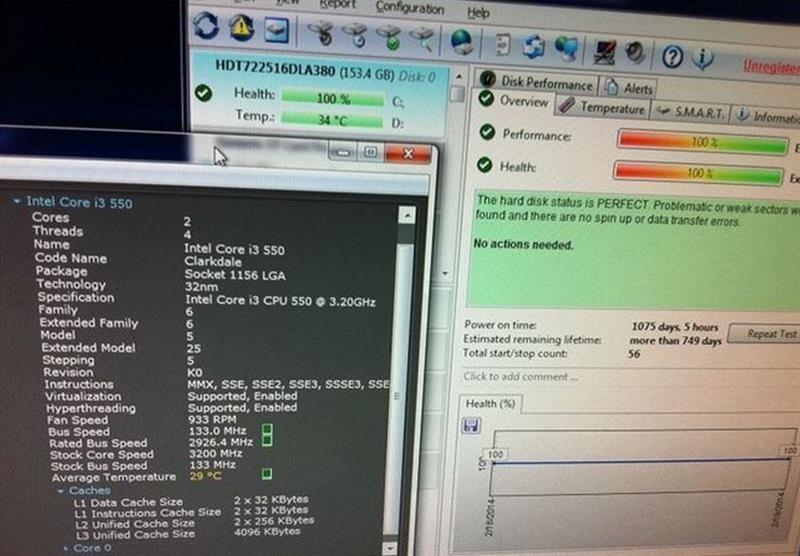Click the monitor screen toolbar icon
The height and width of the screenshot is (556, 800).
(605, 51)
